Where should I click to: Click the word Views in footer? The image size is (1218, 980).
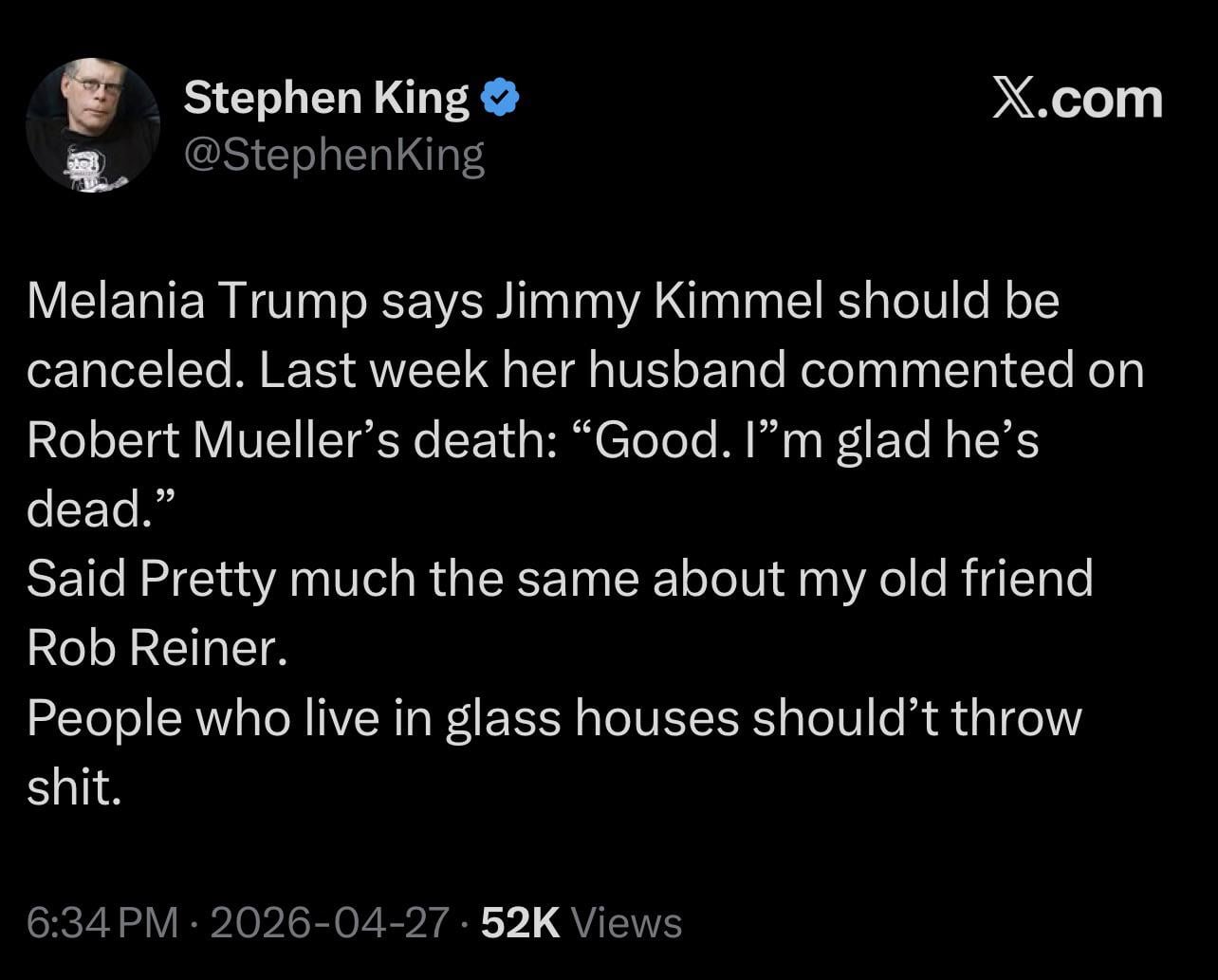point(627,922)
